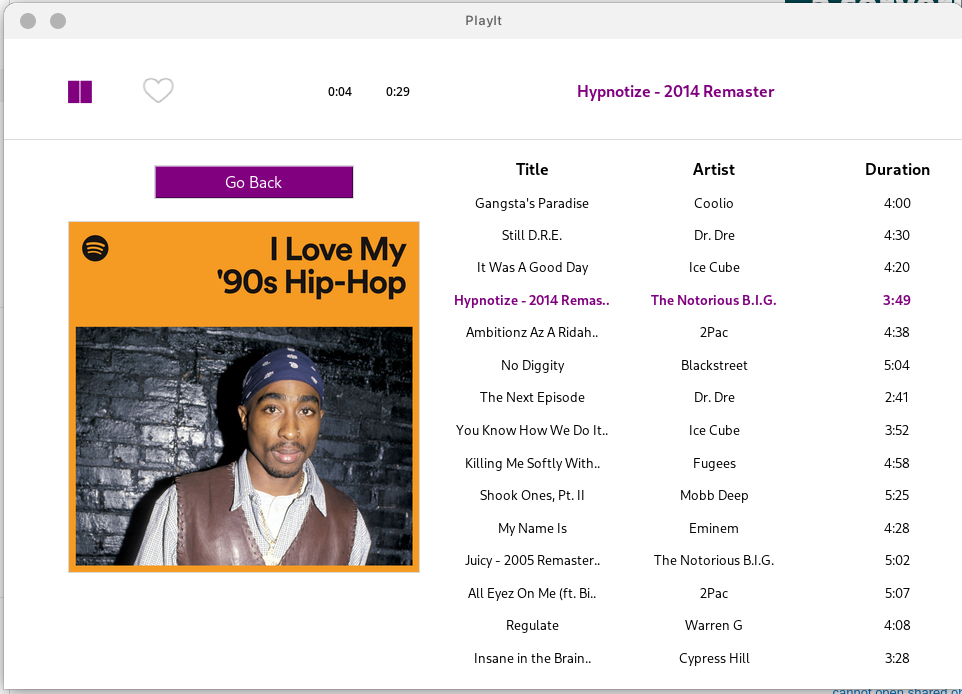Viewport: 962px width, 694px height.
Task: Click the Artist column header
Action: pos(713,169)
